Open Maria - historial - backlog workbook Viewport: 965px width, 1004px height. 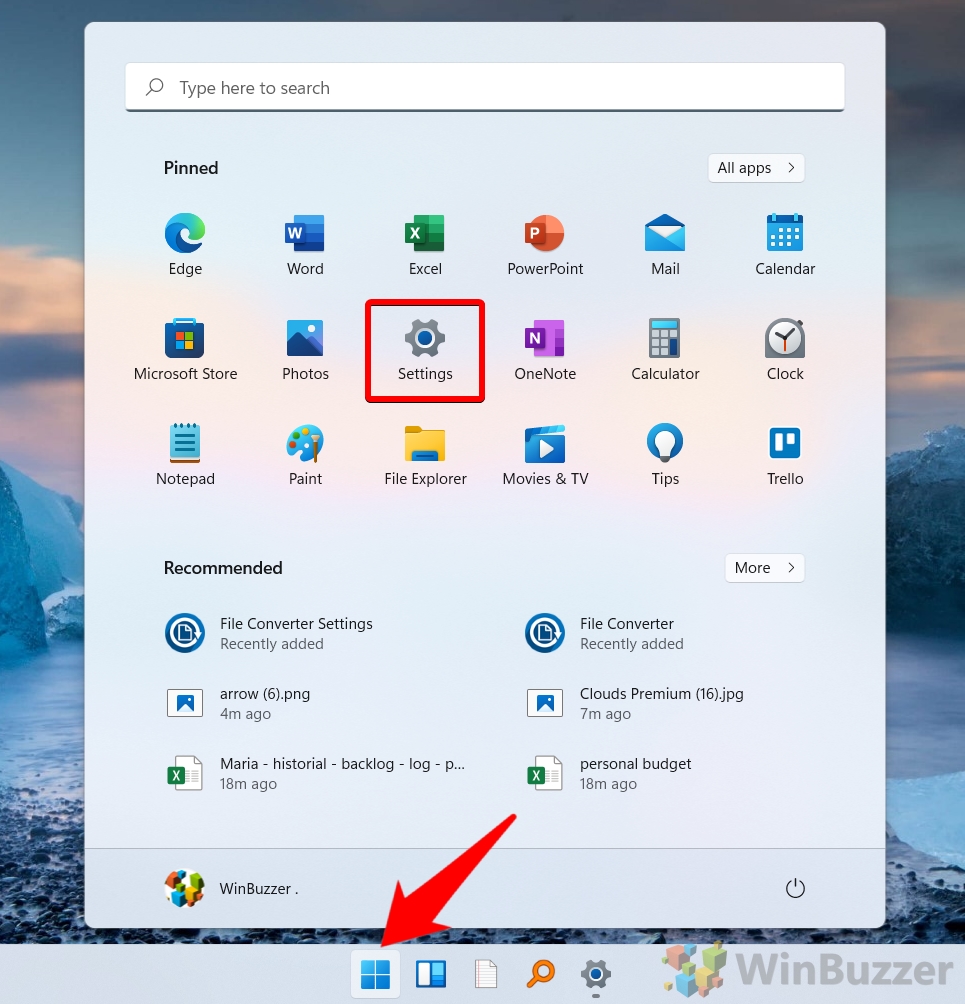315,773
